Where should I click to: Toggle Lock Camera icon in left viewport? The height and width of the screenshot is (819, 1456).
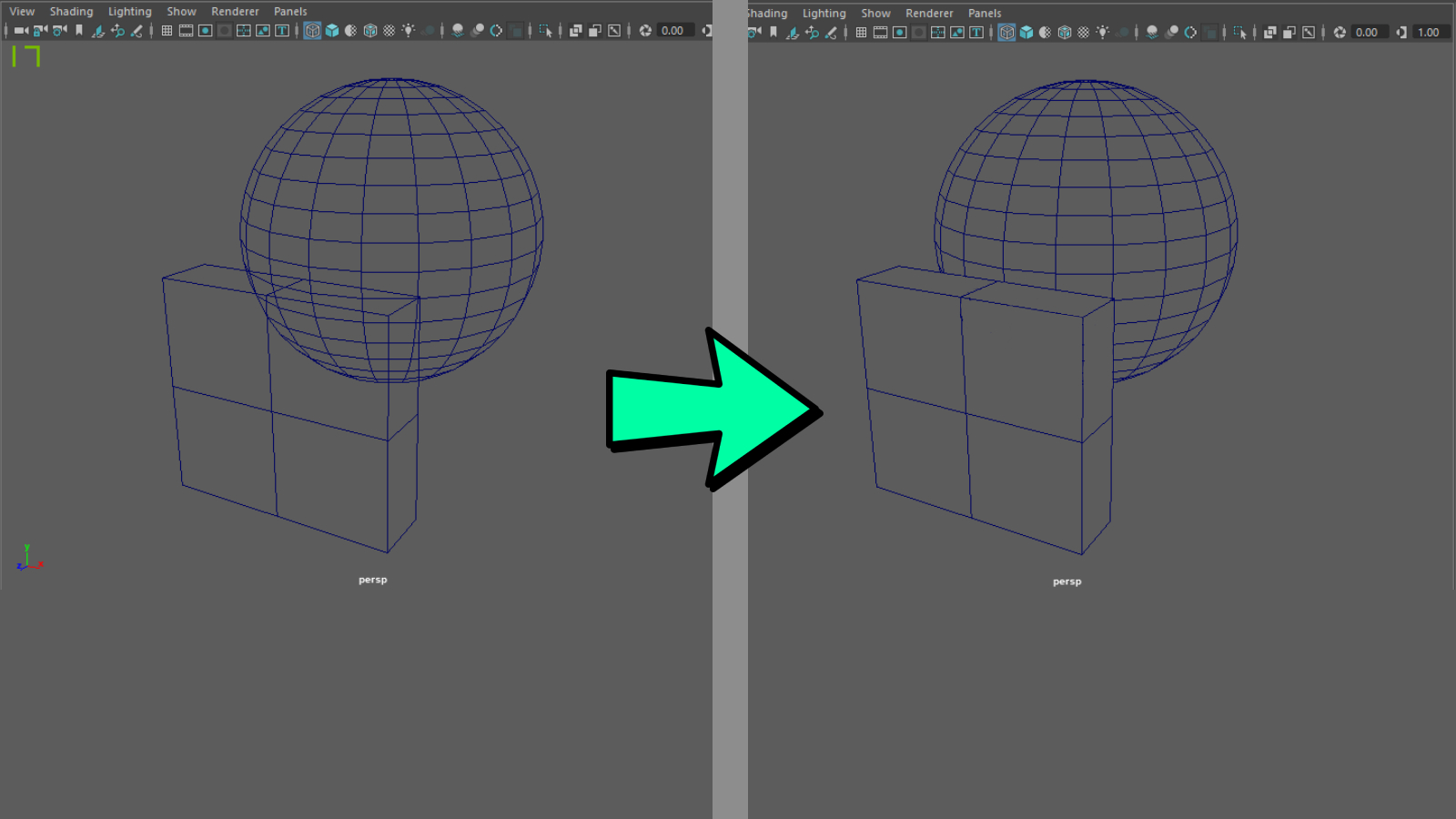(x=40, y=30)
